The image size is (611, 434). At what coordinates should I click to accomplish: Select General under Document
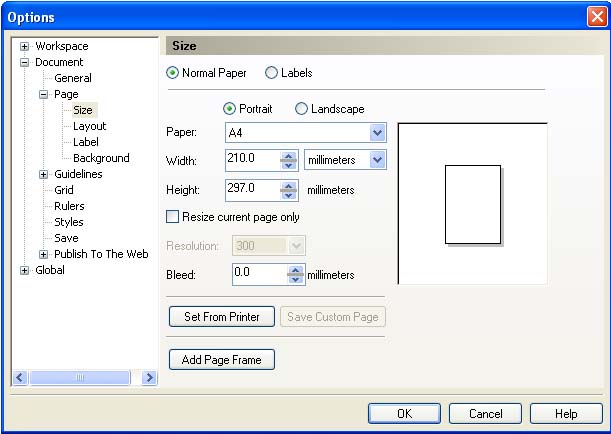point(73,78)
